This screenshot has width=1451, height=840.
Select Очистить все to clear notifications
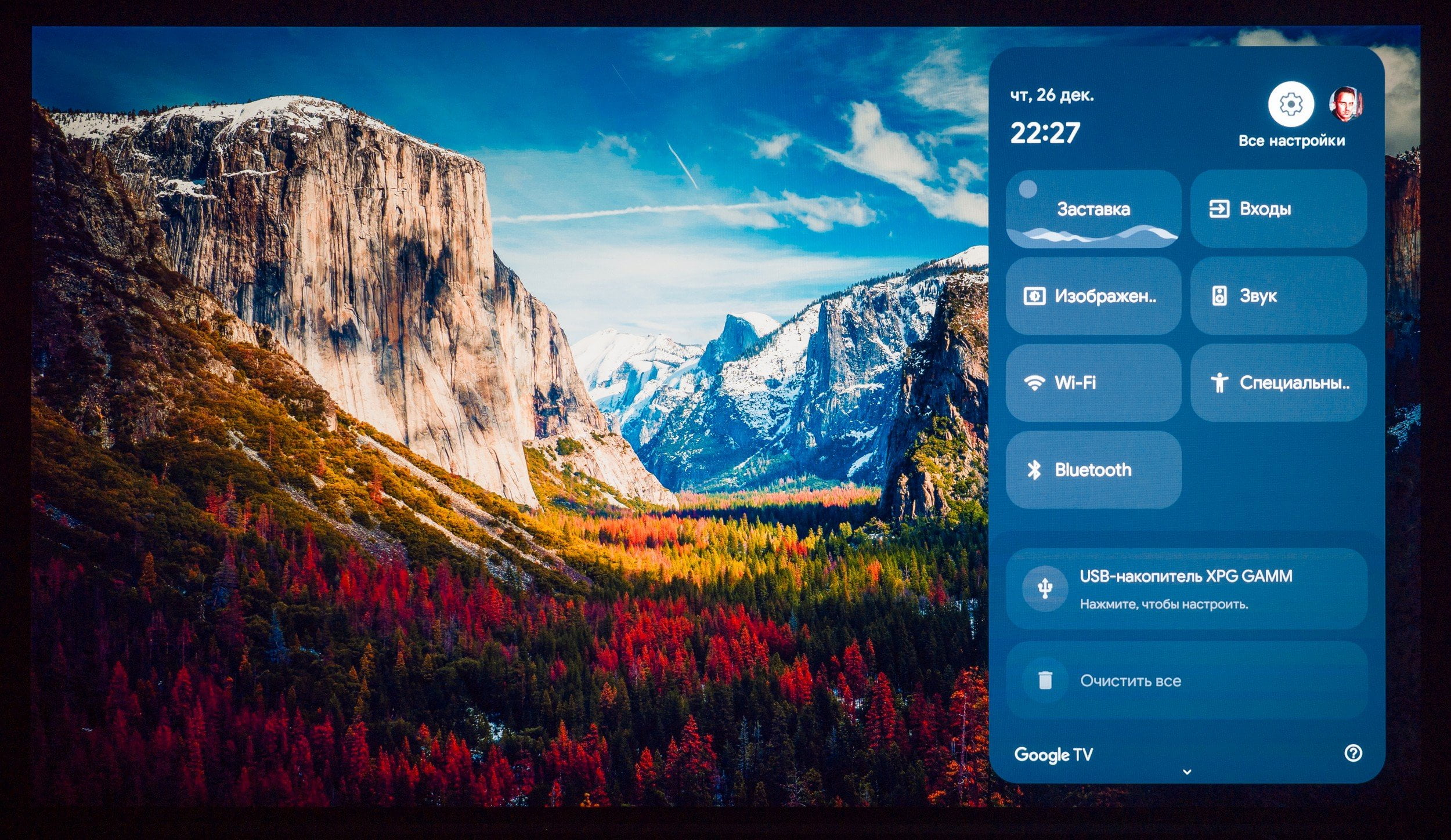[x=1186, y=680]
